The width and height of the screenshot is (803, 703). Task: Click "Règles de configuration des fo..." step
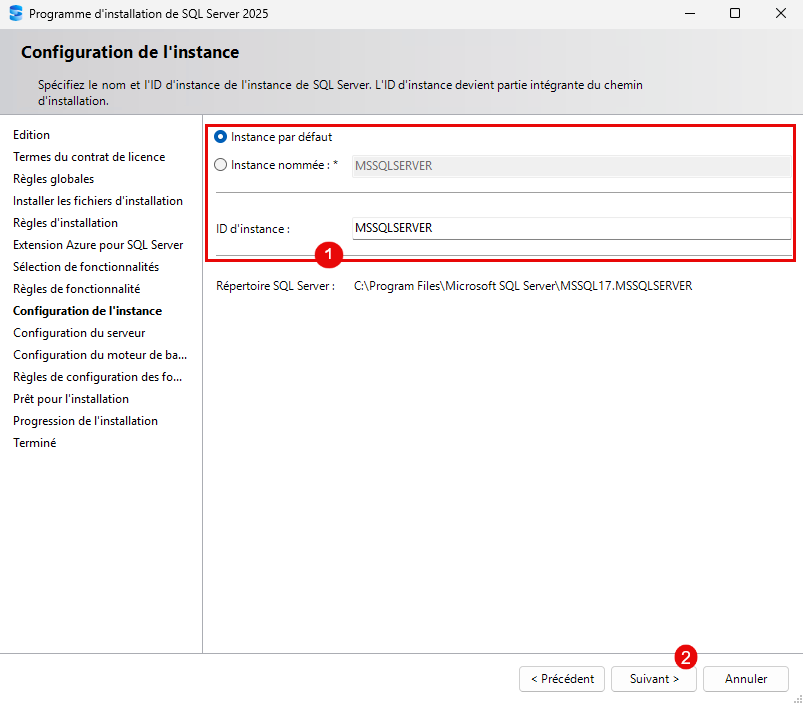click(x=97, y=377)
